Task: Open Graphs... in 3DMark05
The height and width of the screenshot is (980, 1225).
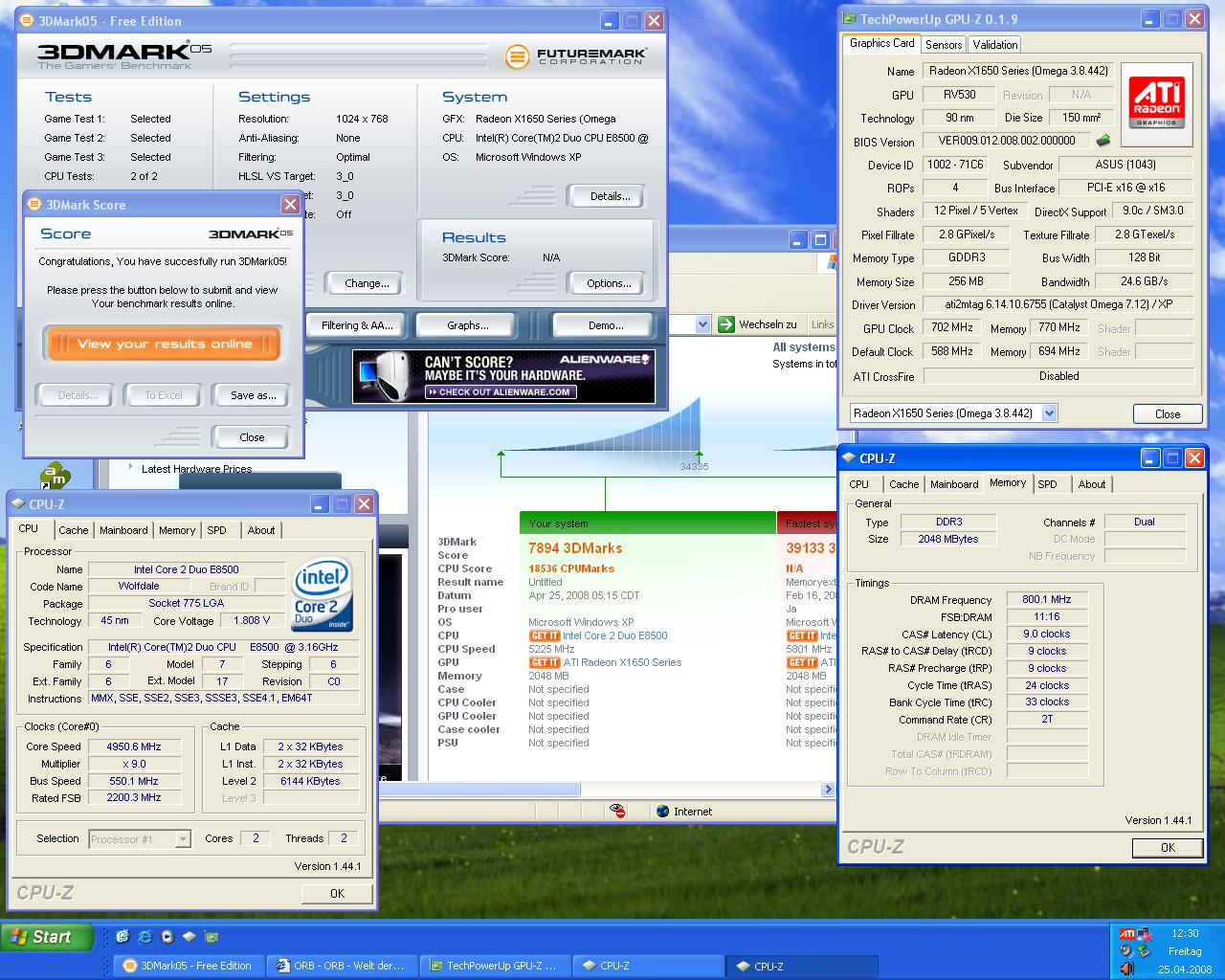Action: coord(468,325)
